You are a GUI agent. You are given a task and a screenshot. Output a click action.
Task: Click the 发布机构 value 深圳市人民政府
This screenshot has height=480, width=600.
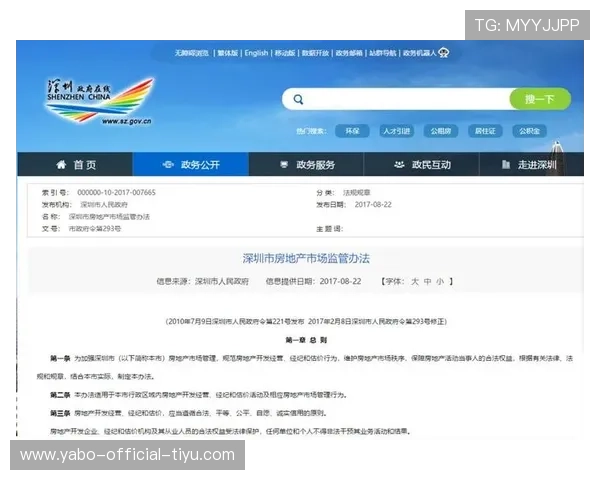104,204
